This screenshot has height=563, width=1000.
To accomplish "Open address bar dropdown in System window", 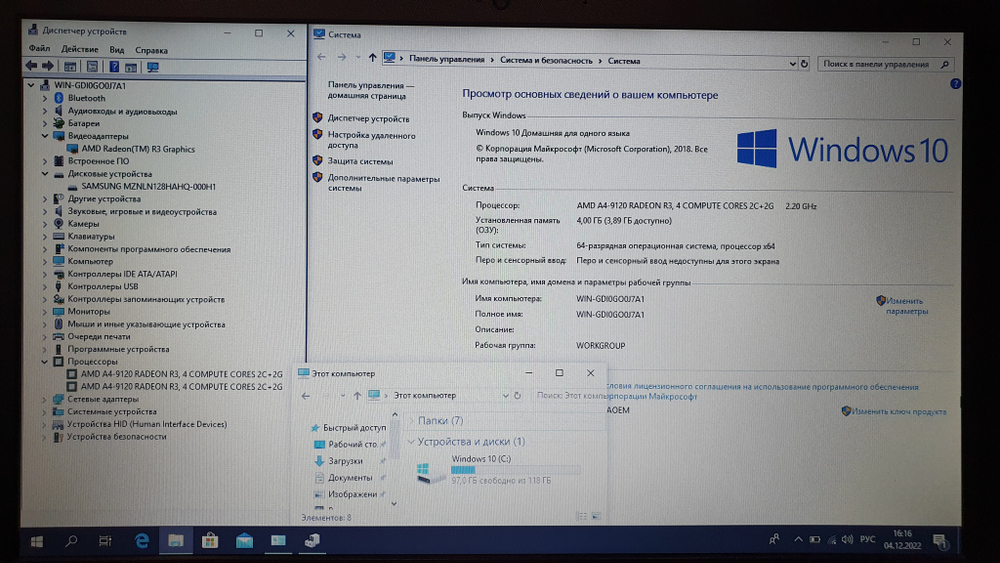I will pos(792,64).
